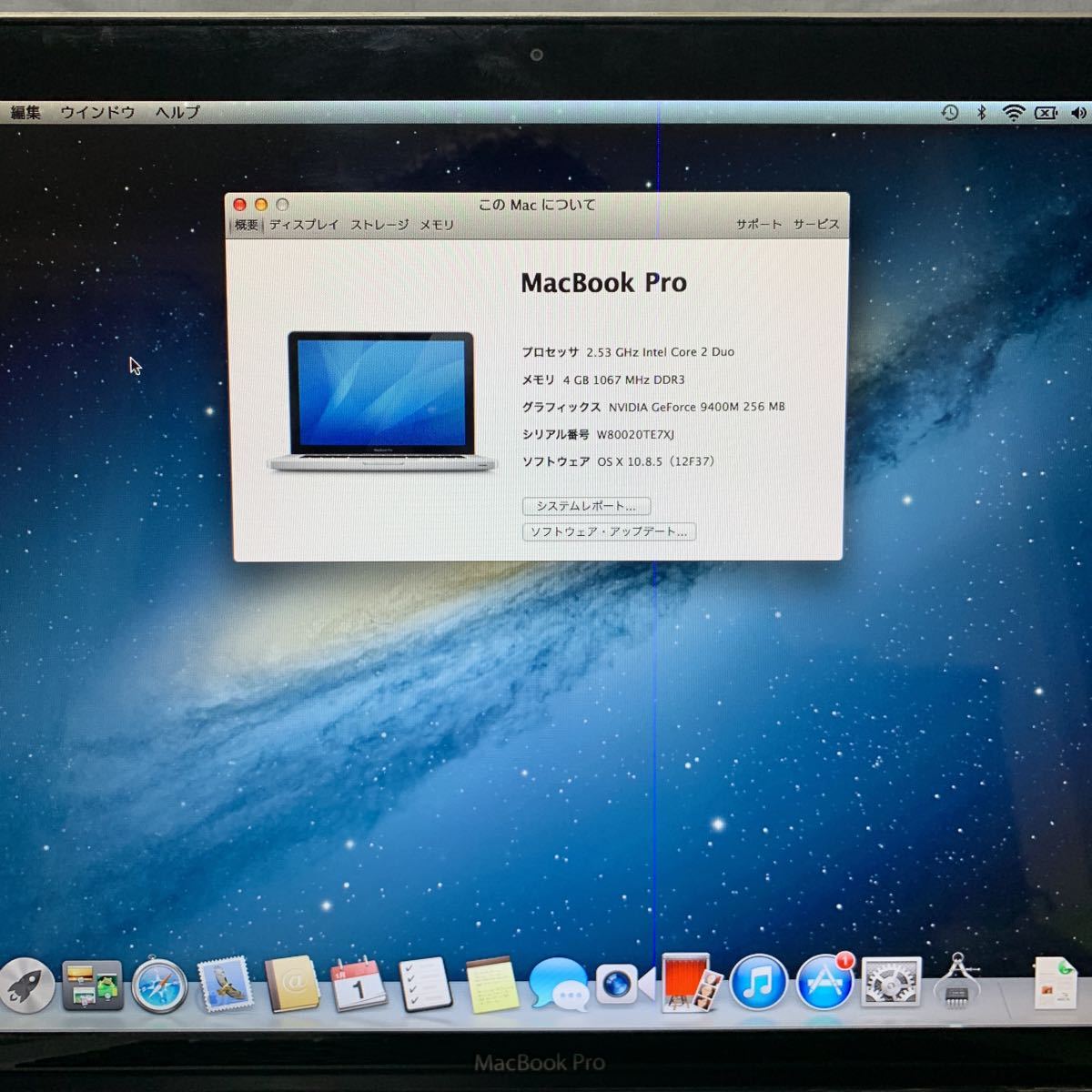
Task: Click the ソフトウェア・アップデート button
Action: point(609,531)
